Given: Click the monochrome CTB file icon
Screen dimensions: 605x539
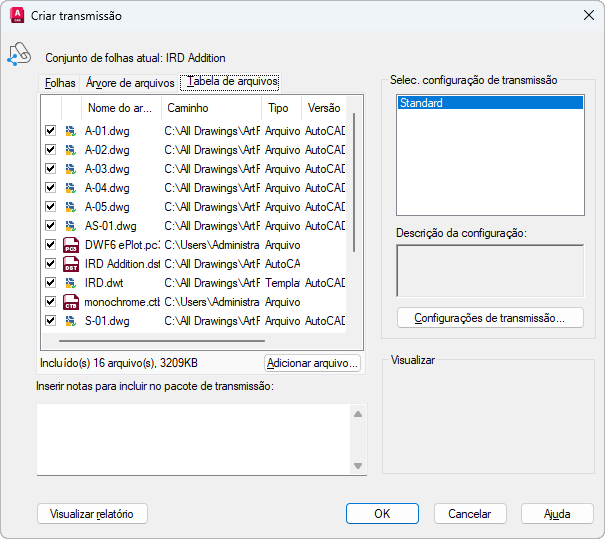Looking at the screenshot, I should click(x=70, y=302).
